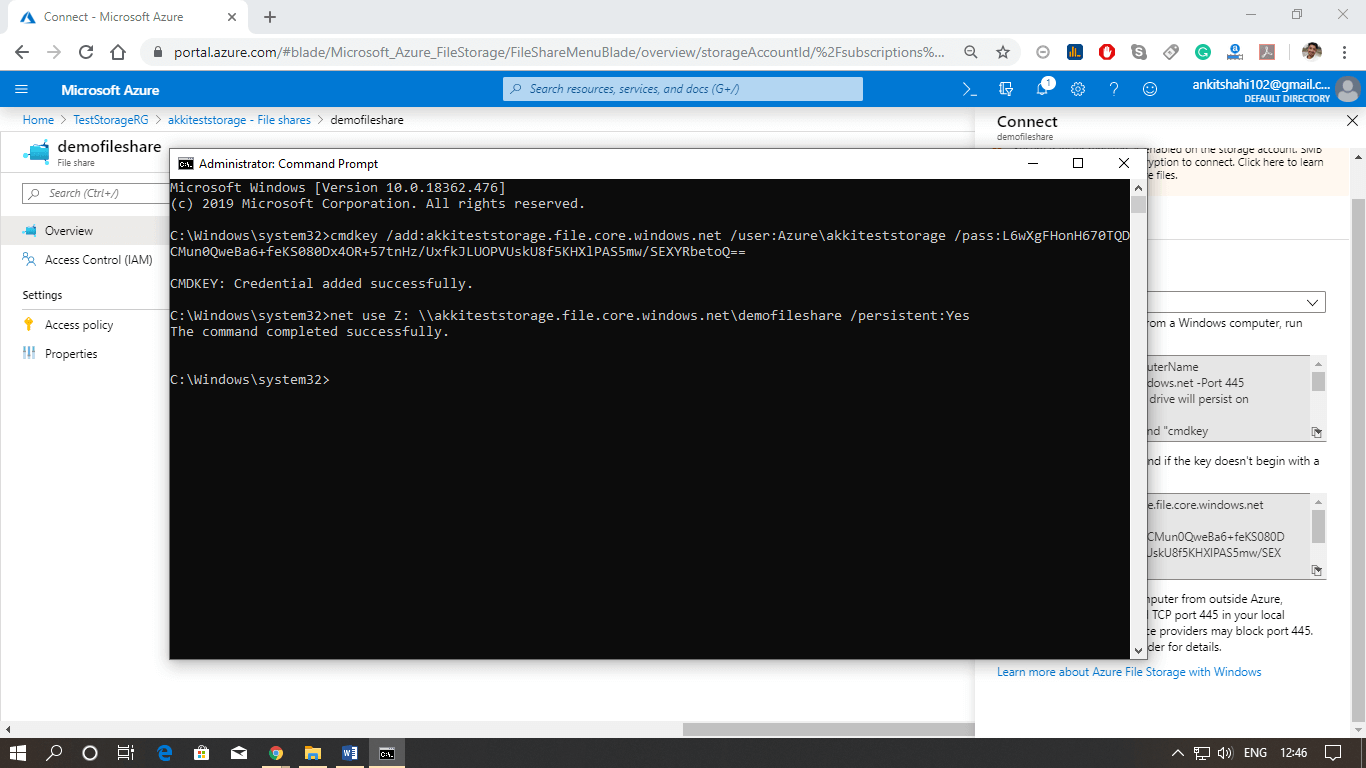Open the Azure notifications bell
Image resolution: width=1366 pixels, height=768 pixels.
coord(1042,89)
